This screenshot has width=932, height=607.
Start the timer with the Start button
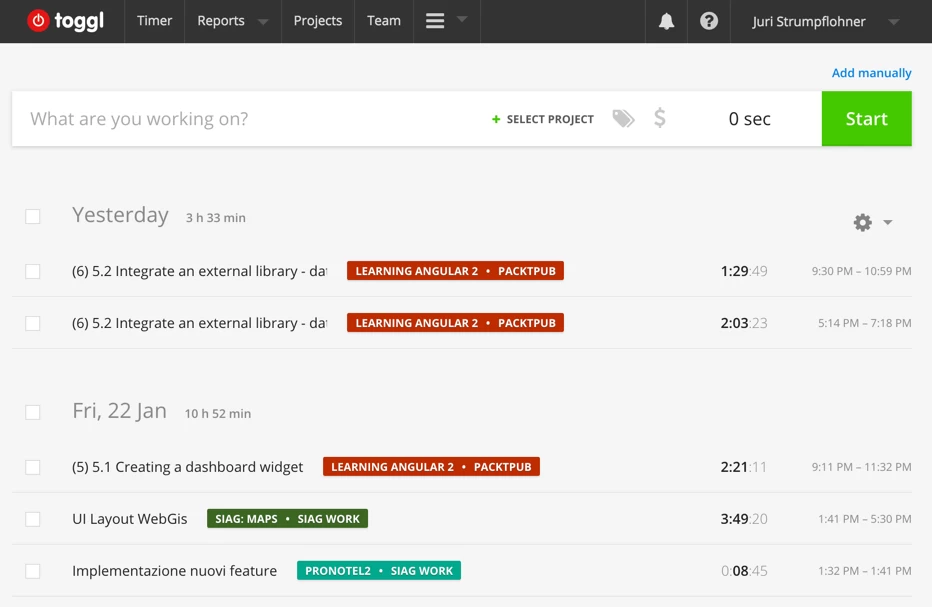(x=867, y=118)
